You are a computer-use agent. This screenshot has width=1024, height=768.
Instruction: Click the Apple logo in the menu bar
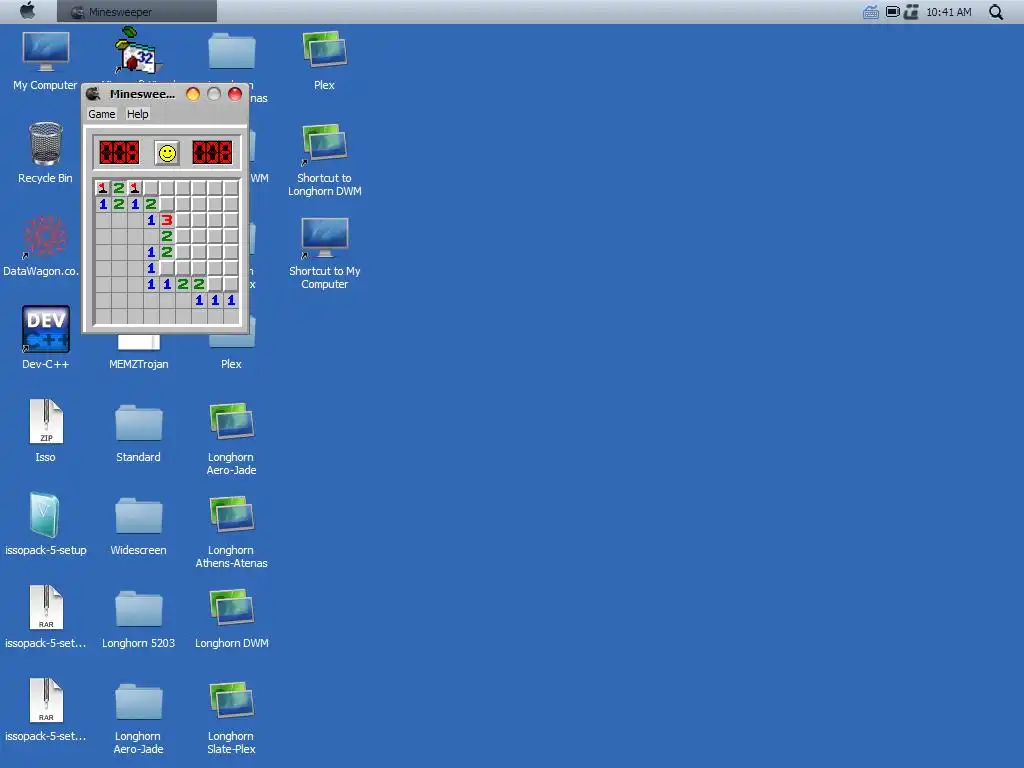click(x=27, y=11)
